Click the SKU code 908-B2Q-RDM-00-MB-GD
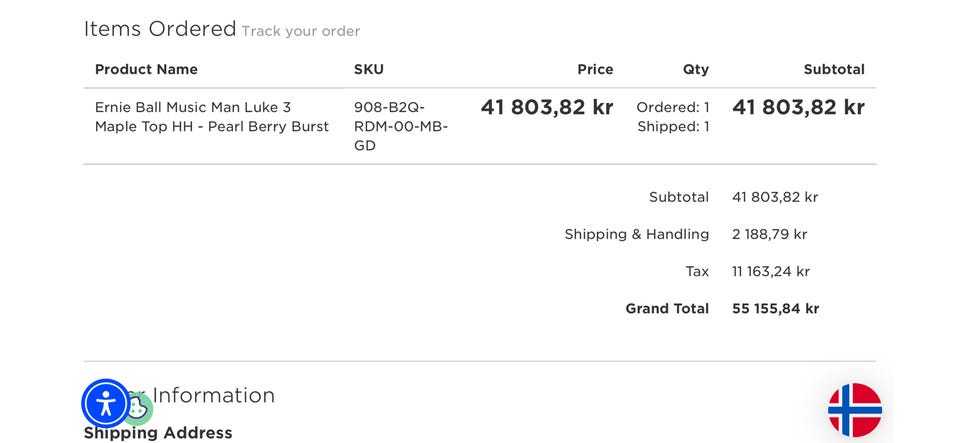This screenshot has height=443, width=960. pyautogui.click(x=401, y=126)
